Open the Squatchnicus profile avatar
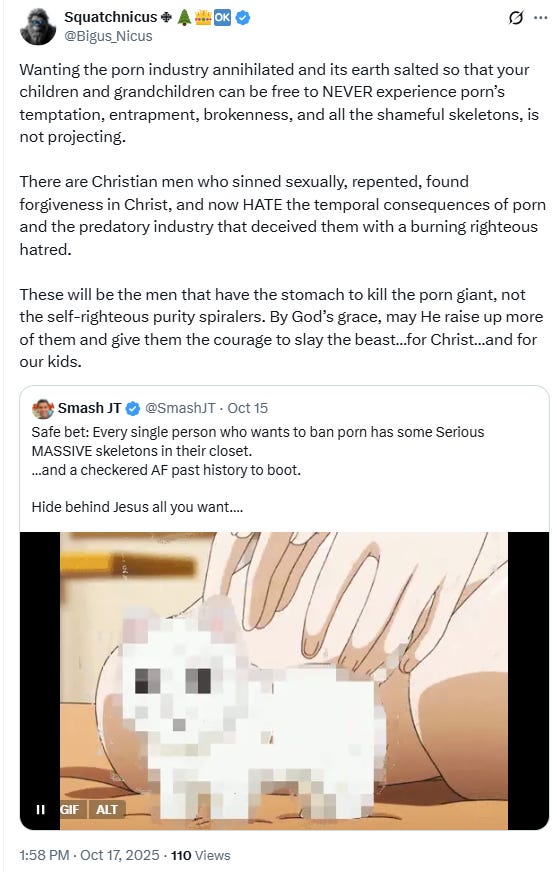The width and height of the screenshot is (557, 872). [38, 27]
